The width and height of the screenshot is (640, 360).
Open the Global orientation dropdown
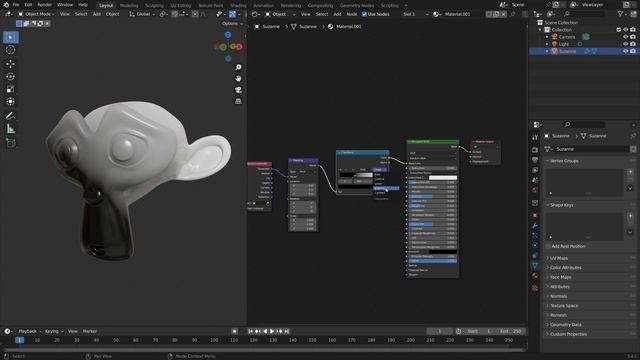point(142,14)
